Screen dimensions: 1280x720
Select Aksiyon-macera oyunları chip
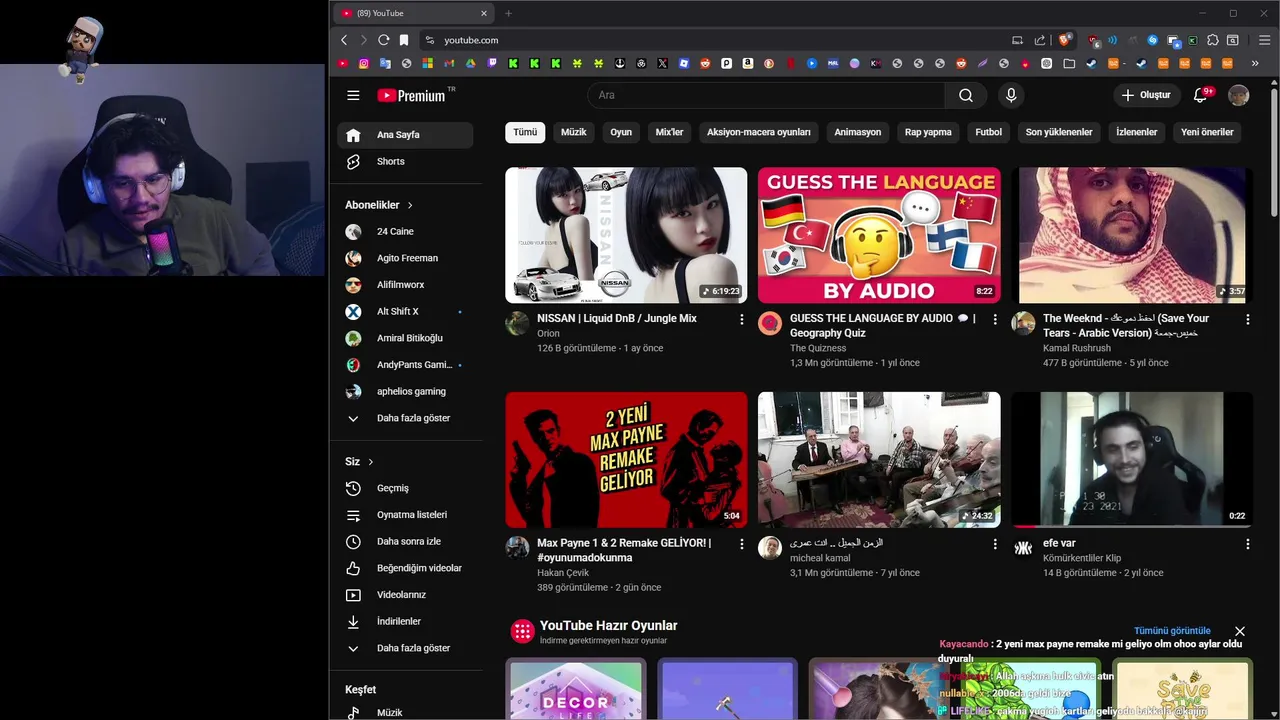tap(759, 132)
